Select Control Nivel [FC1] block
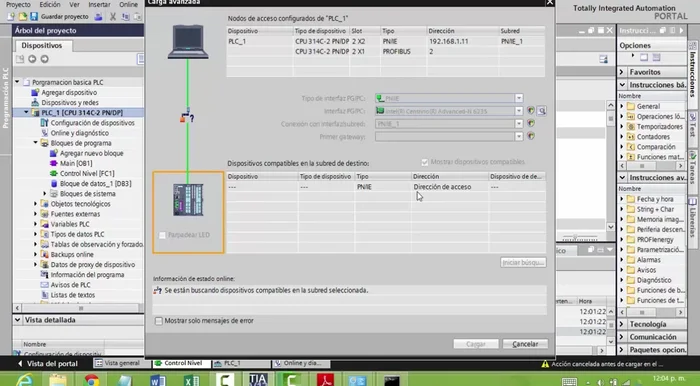The image size is (700, 386). tap(87, 174)
